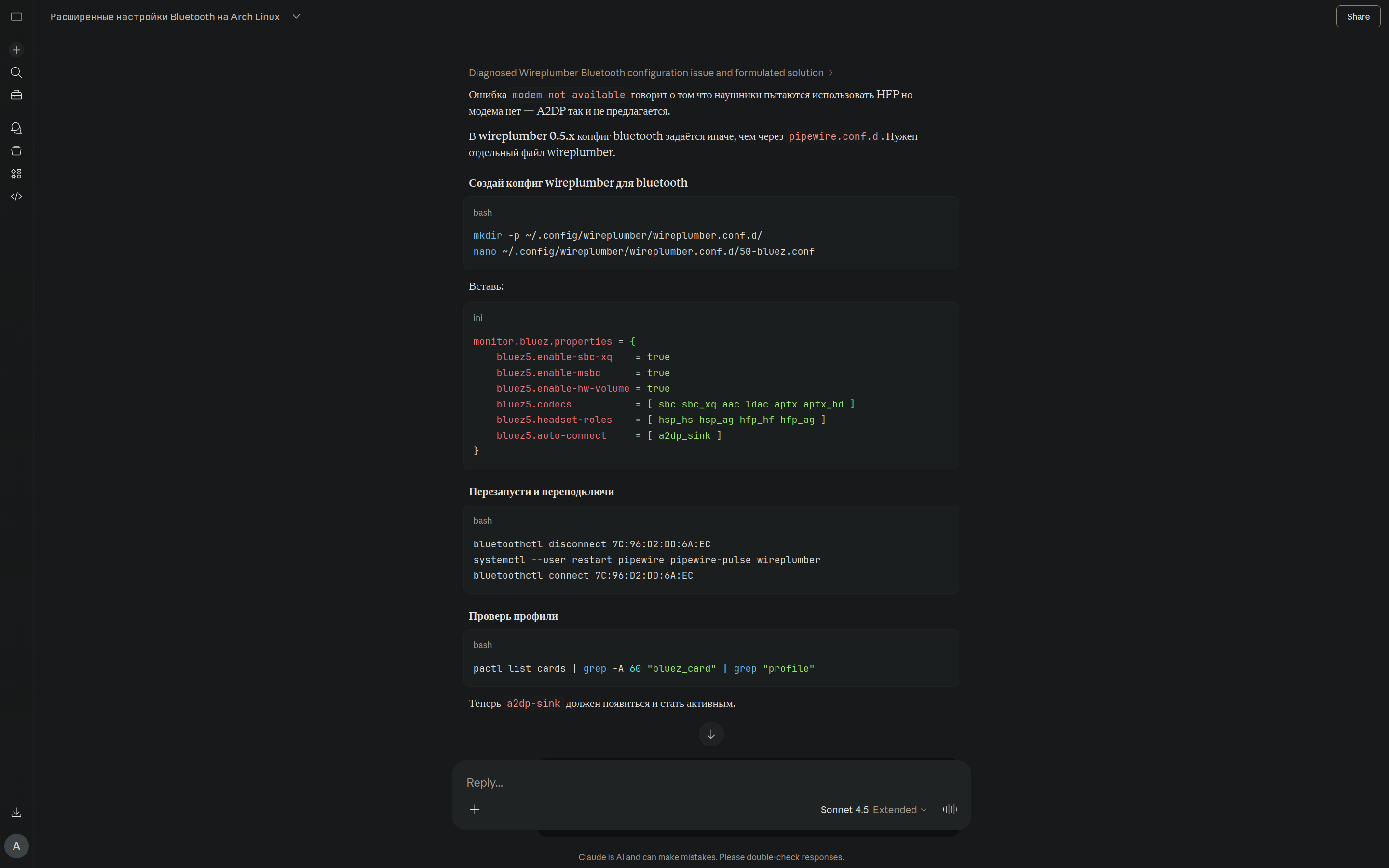Viewport: 1389px width, 868px height.
Task: Open the projects icon in sidebar
Action: (17, 151)
